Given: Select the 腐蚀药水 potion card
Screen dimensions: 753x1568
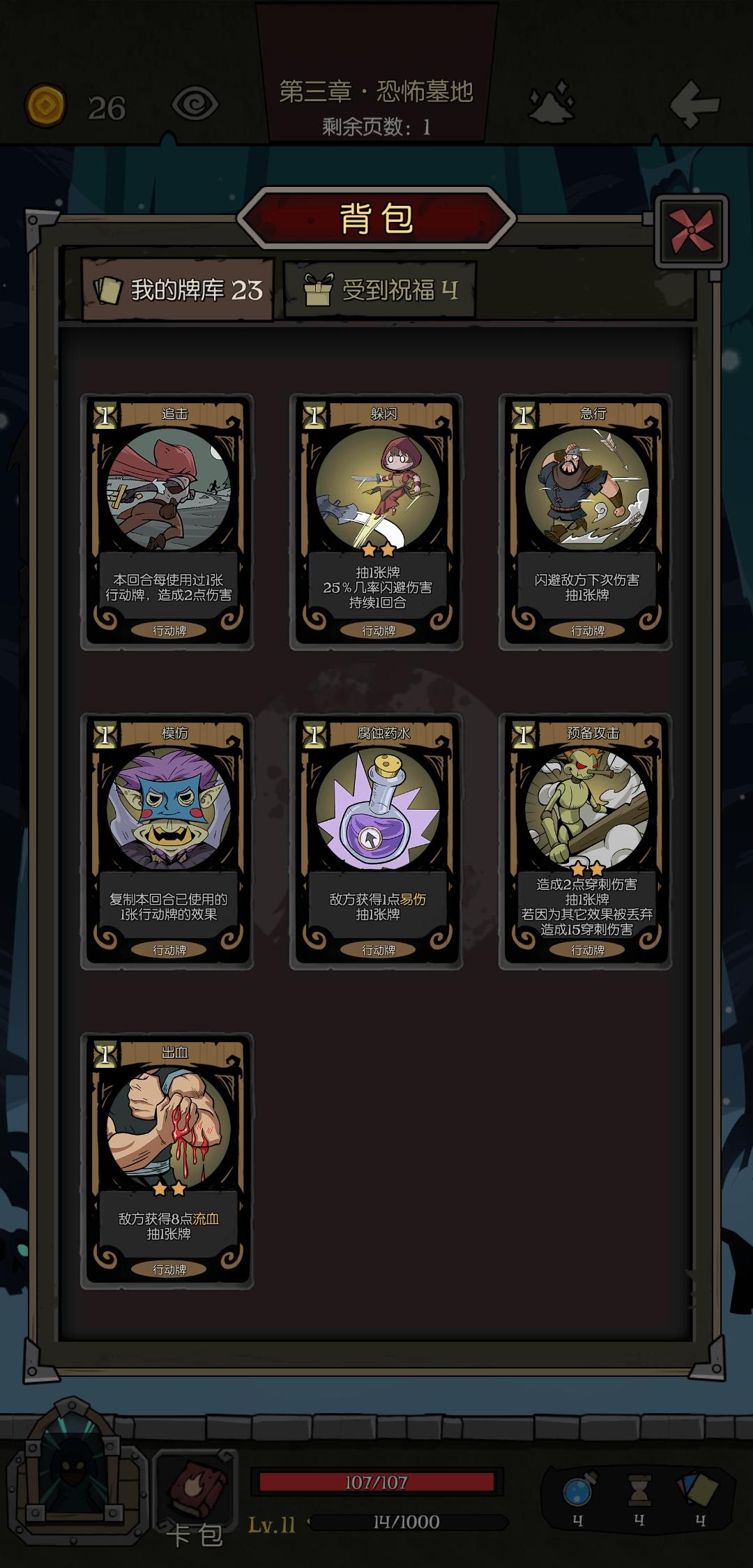Looking at the screenshot, I should pyautogui.click(x=376, y=842).
